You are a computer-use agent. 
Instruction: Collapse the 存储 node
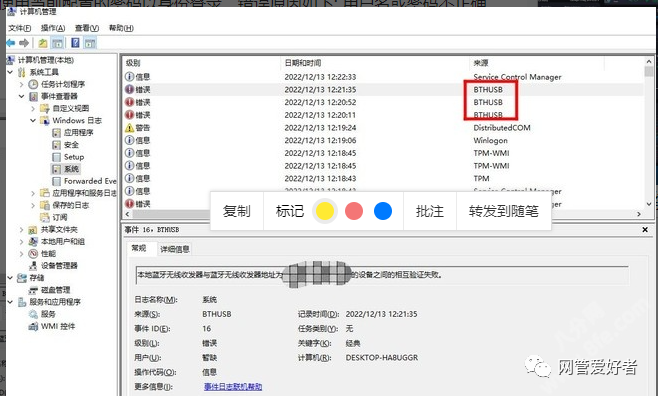tap(10, 278)
